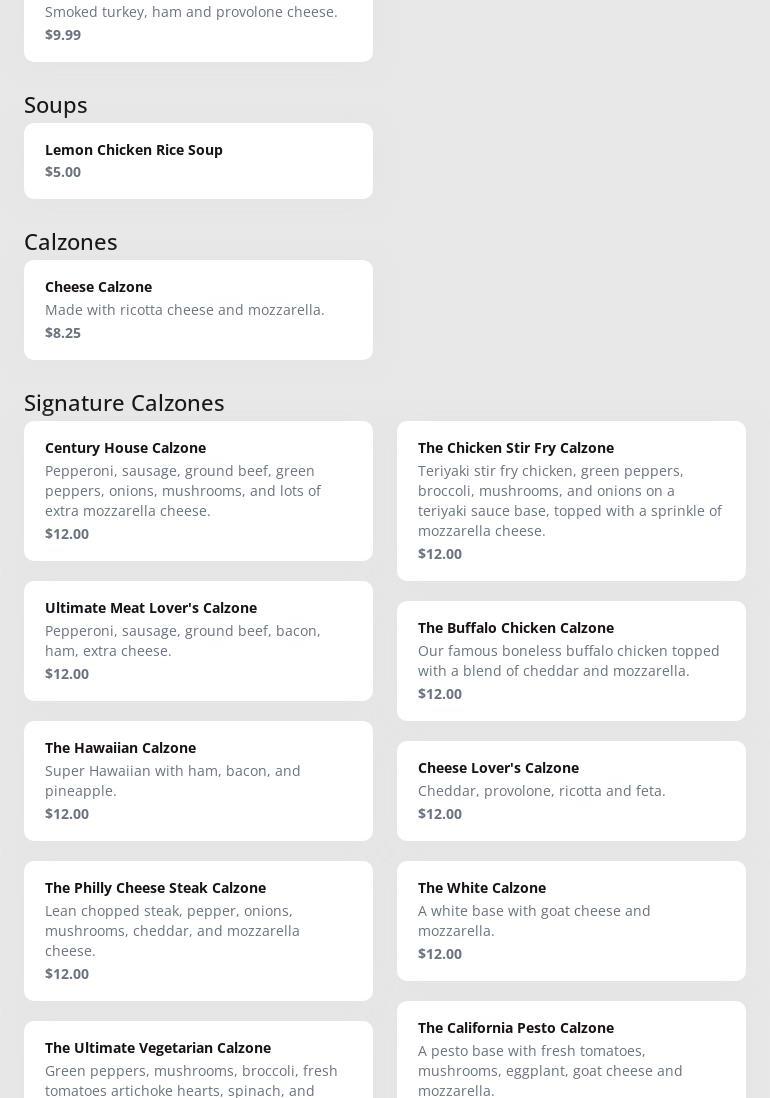Click the Chicken Stir Fry Calzone description text

[569, 501]
